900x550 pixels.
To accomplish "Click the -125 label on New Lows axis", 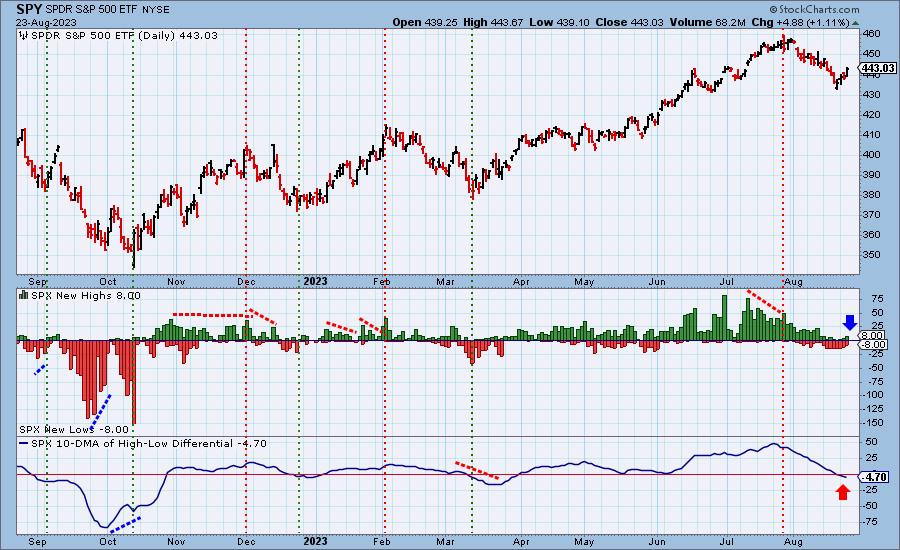I will (x=875, y=409).
